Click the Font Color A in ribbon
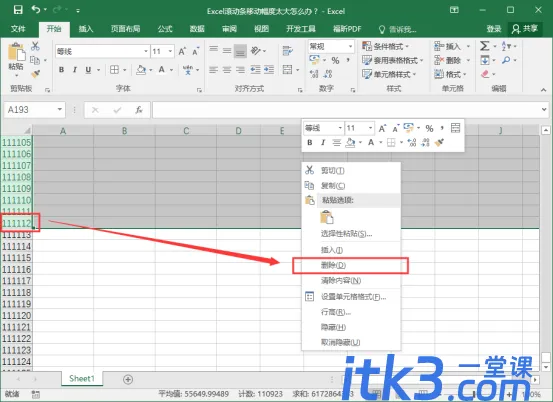The width and height of the screenshot is (553, 402). pyautogui.click(x=162, y=70)
